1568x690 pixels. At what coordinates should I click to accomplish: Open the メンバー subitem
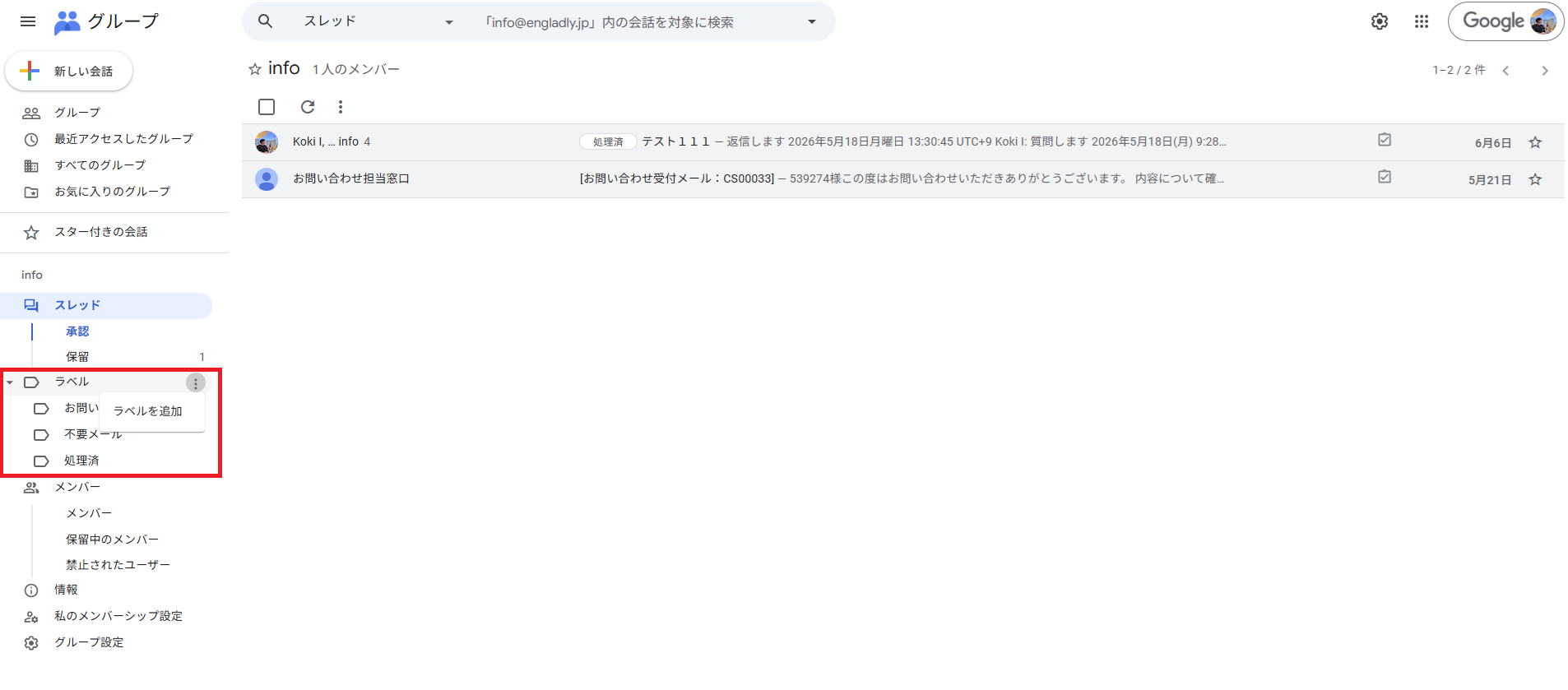89,513
